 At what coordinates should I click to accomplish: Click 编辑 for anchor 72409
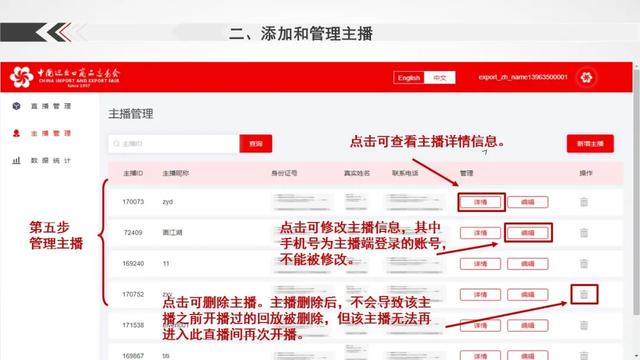point(528,233)
